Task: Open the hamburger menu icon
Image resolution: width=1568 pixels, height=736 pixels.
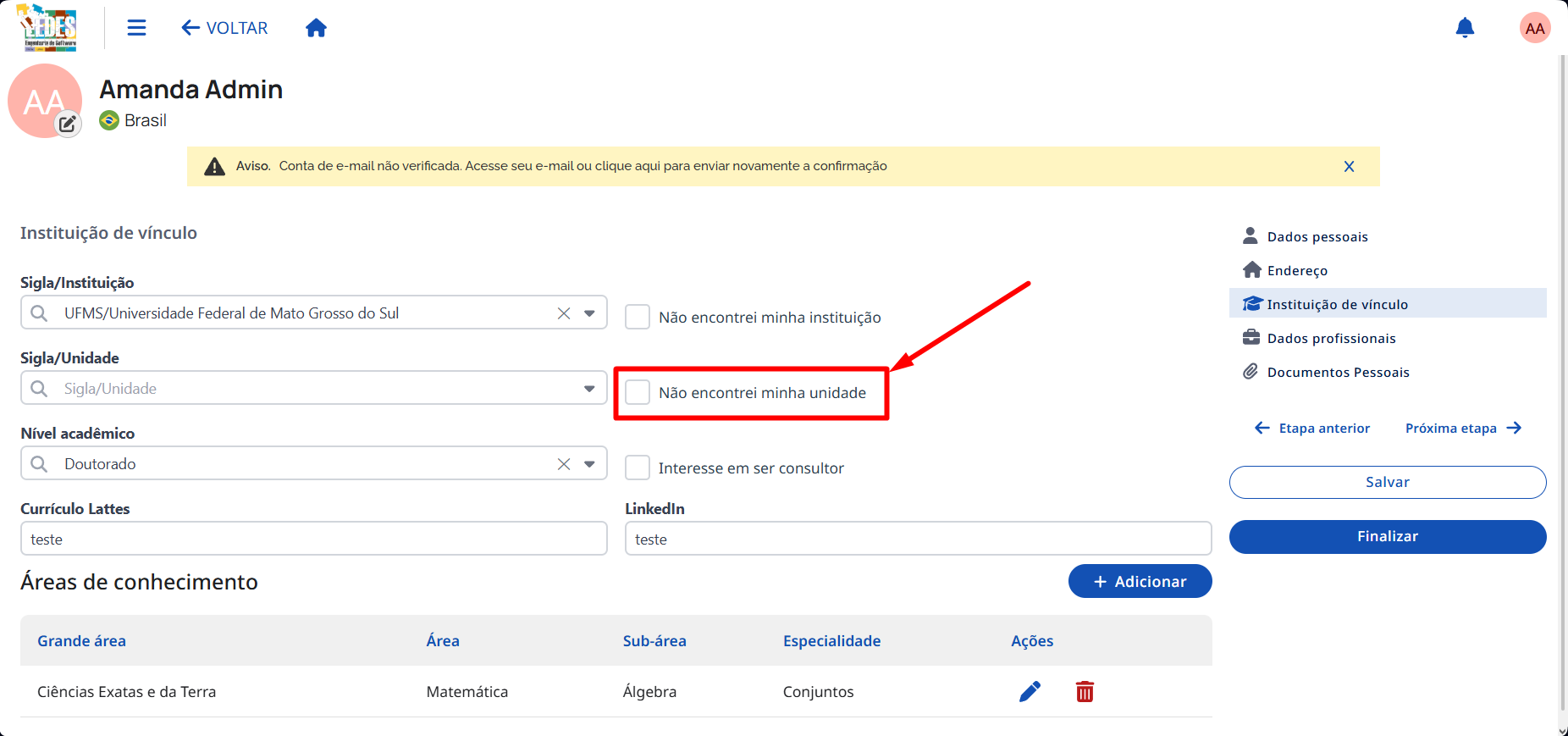Action: click(136, 28)
